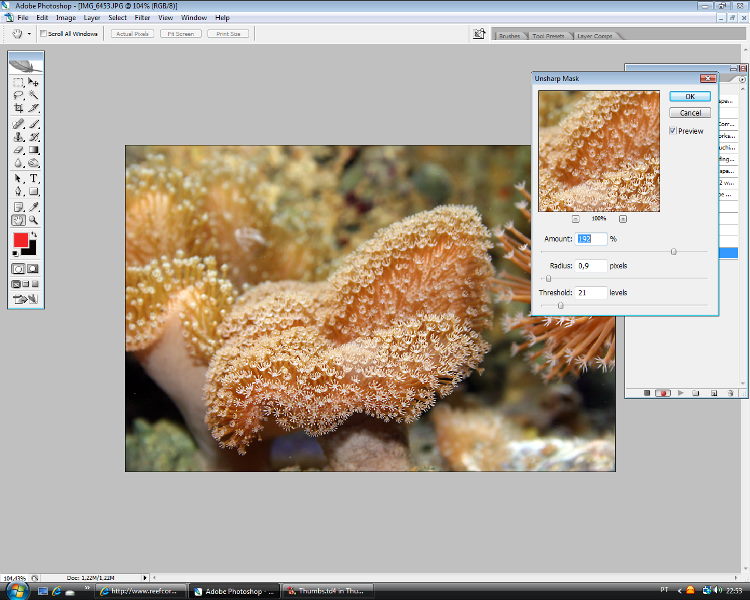Viewport: 750px width, 600px height.
Task: Open the Hand tool preset dropdown
Action: [29, 34]
